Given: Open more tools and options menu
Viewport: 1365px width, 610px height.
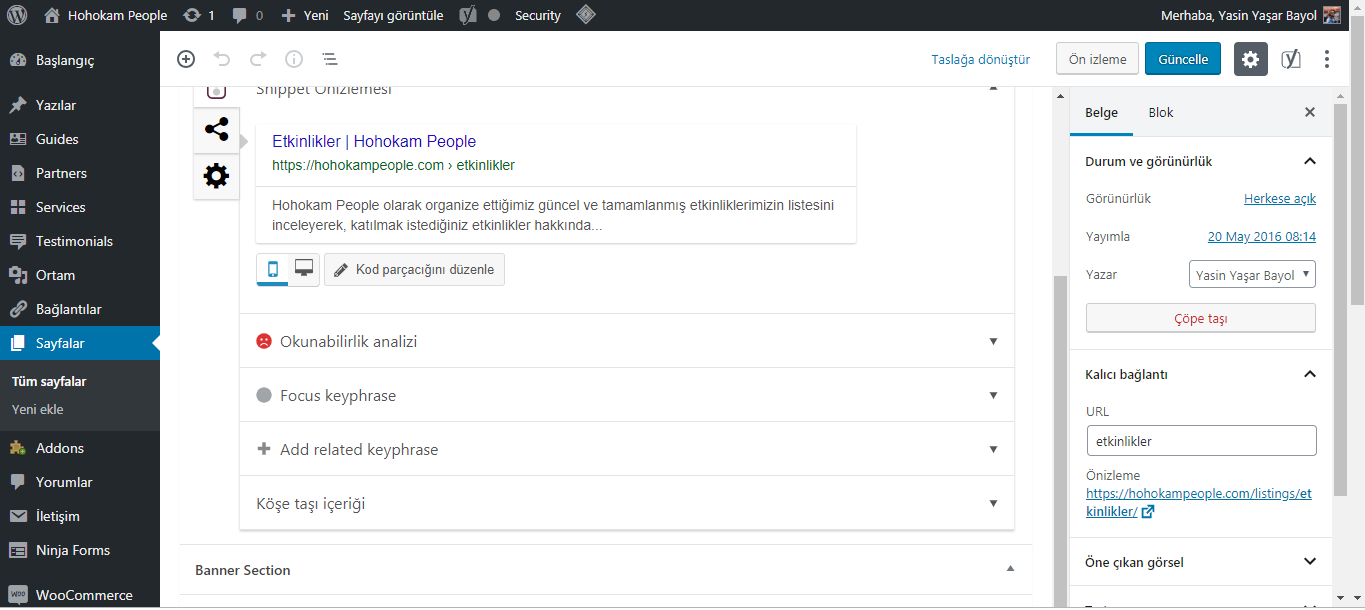Looking at the screenshot, I should pos(1327,59).
